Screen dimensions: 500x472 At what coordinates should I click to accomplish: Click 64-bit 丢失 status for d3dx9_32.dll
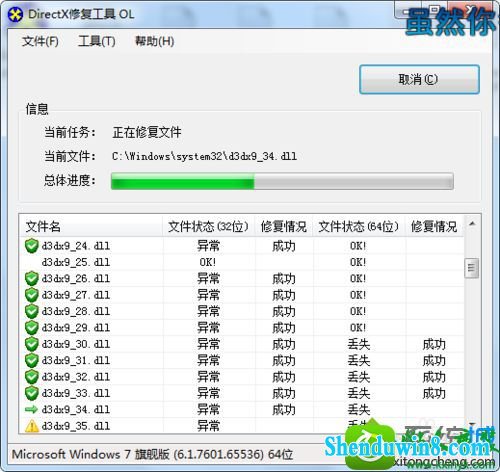pos(359,377)
